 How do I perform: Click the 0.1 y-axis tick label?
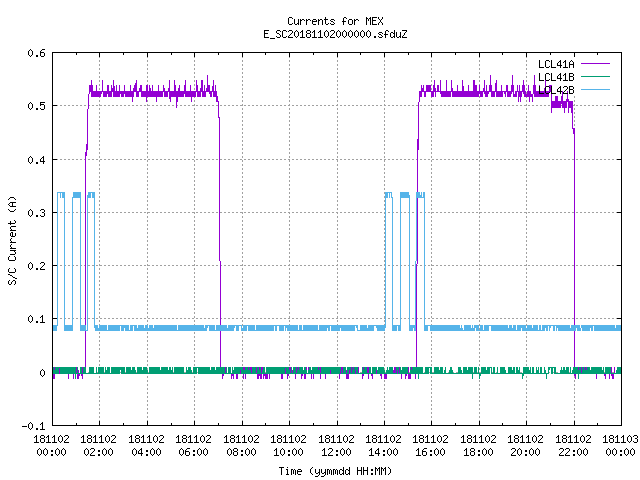(x=36, y=319)
